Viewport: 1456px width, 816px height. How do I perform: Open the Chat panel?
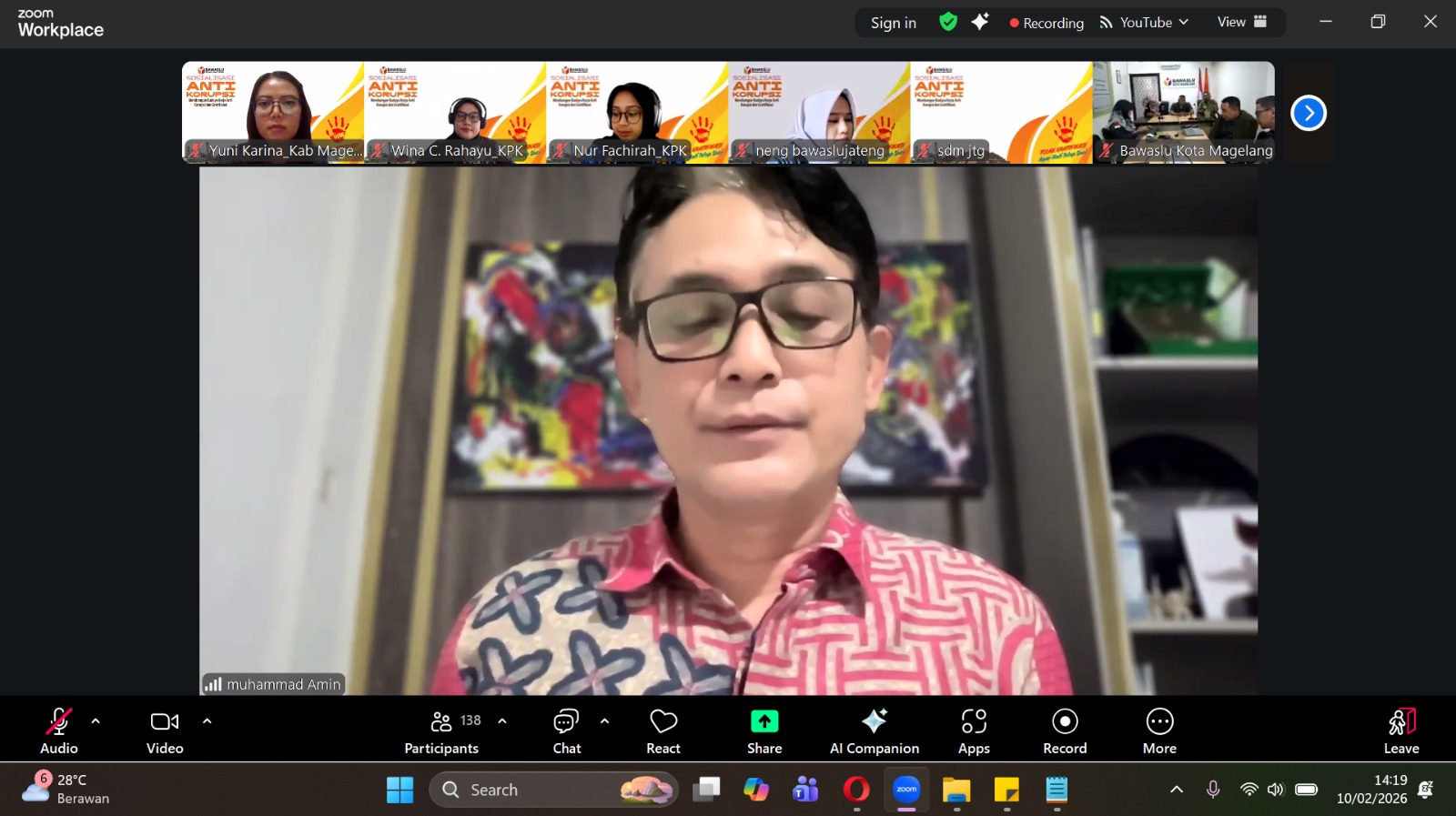click(x=567, y=730)
